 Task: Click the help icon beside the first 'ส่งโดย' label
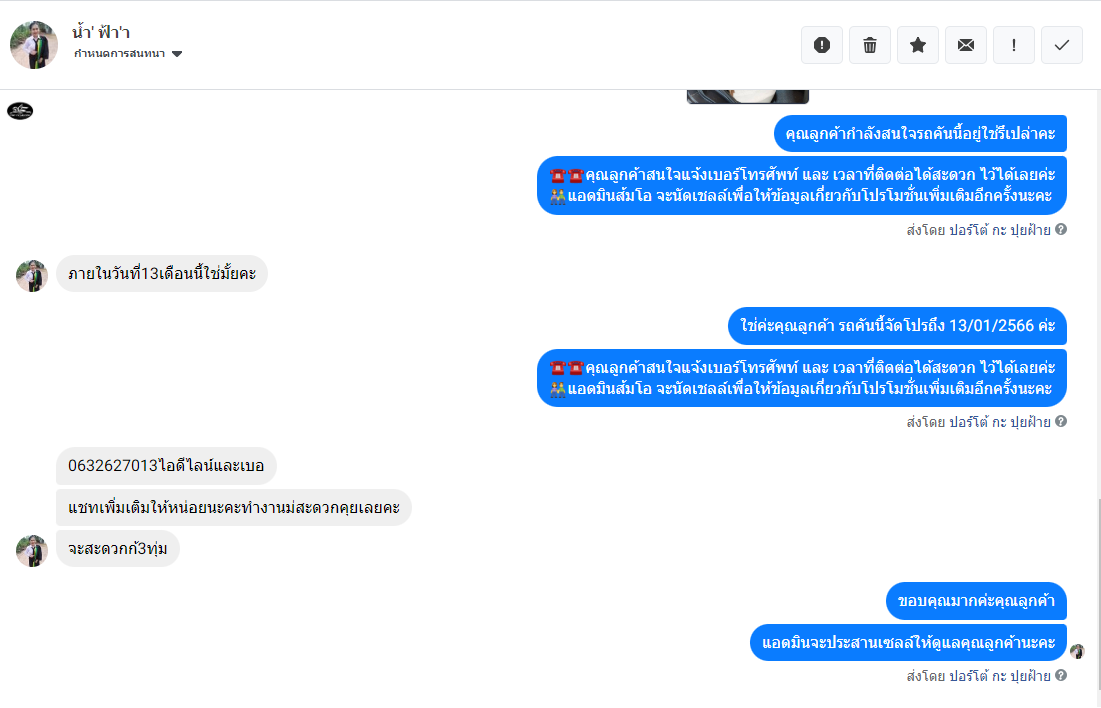point(1061,229)
